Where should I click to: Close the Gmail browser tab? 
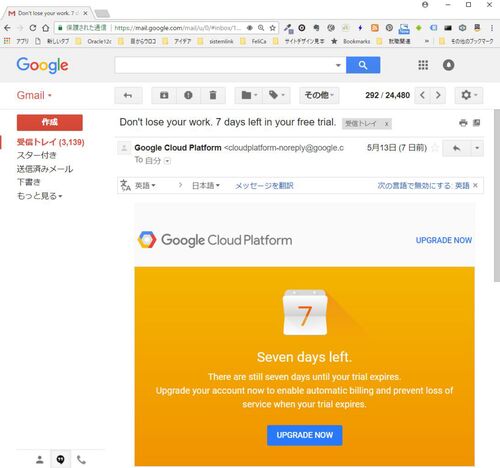pos(85,13)
